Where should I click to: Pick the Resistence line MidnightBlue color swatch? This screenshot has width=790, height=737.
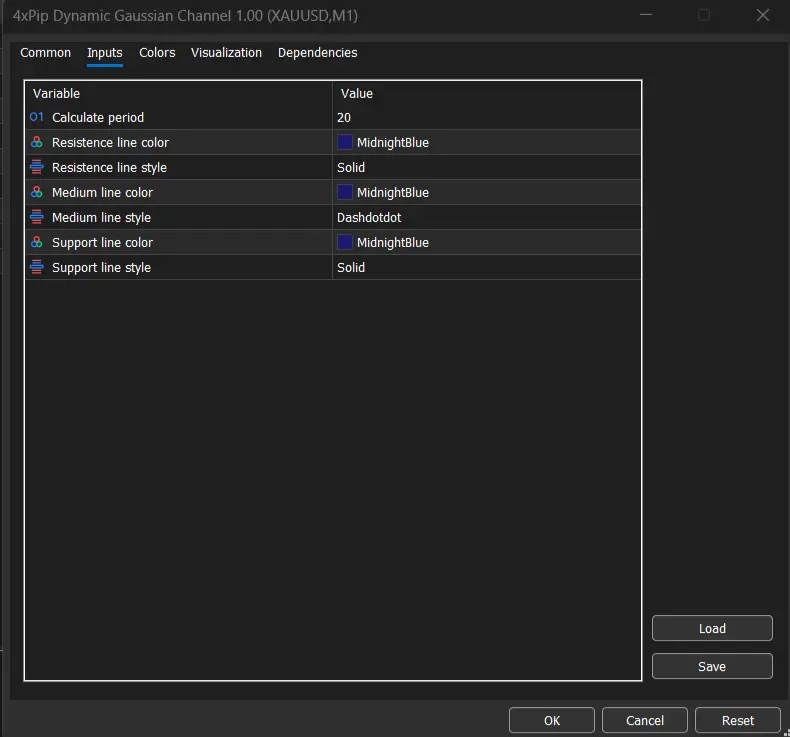pyautogui.click(x=345, y=142)
